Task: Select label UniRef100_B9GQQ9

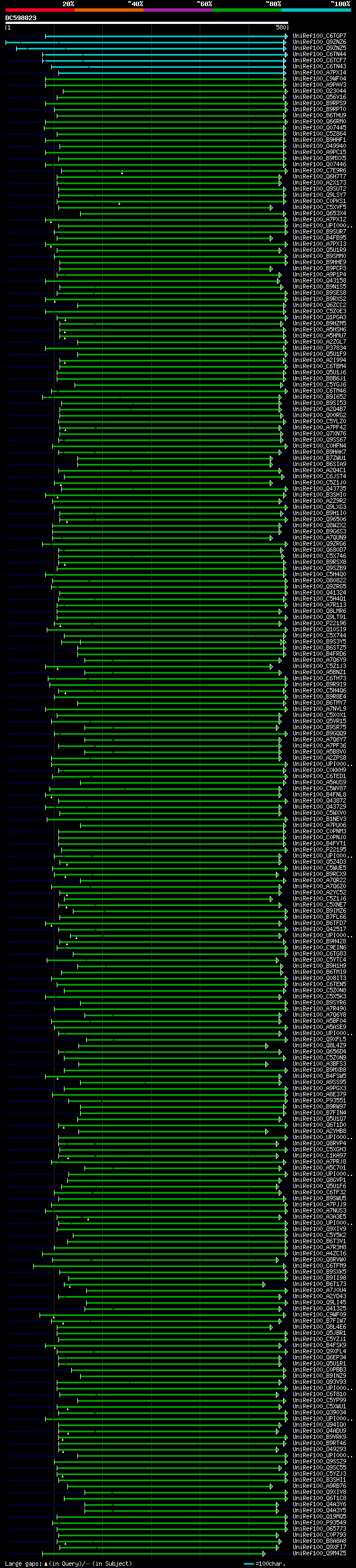Action: pyautogui.click(x=319, y=733)
